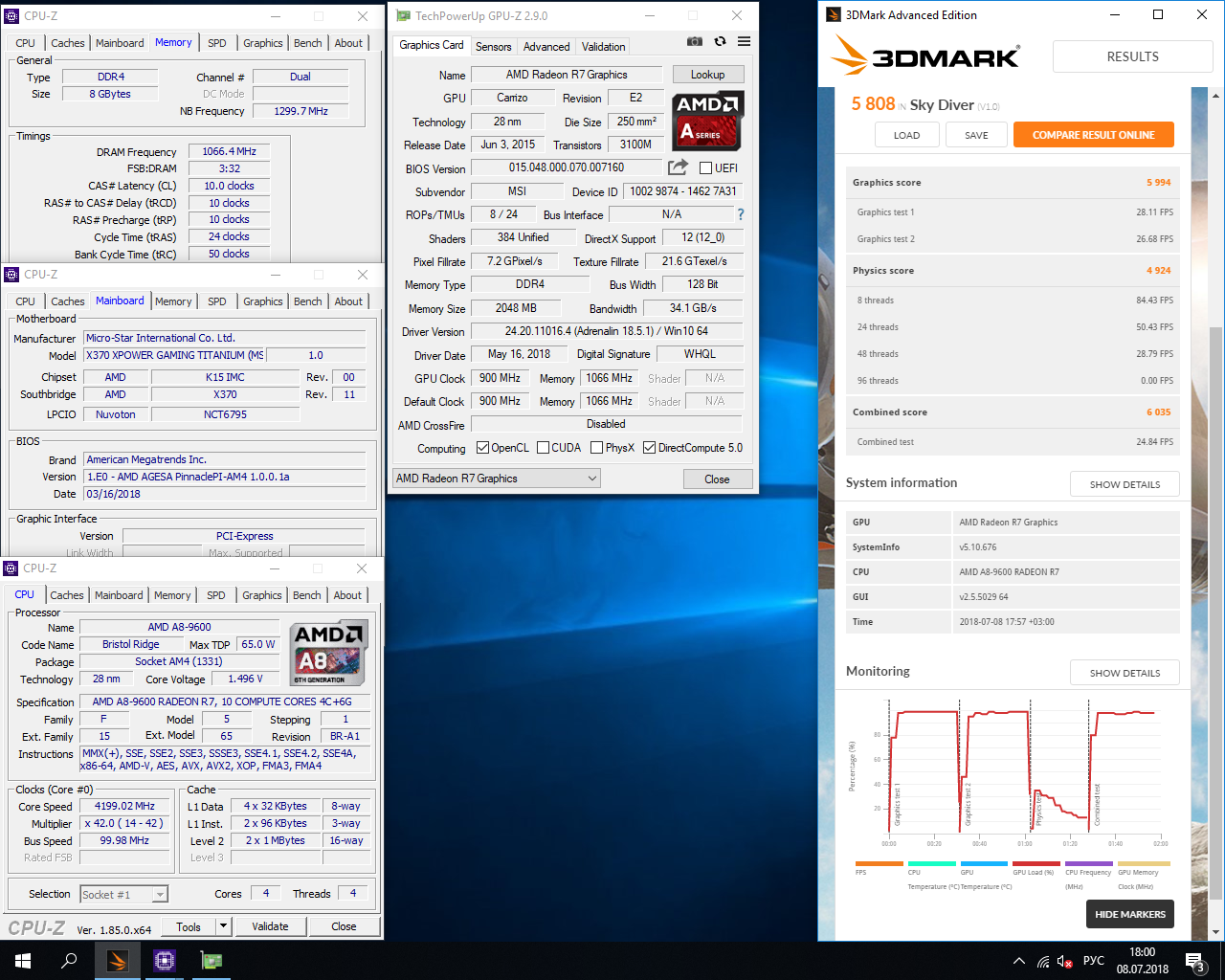Click Graphics test 1 result row
Image resolution: width=1225 pixels, height=980 pixels.
click(x=1012, y=212)
